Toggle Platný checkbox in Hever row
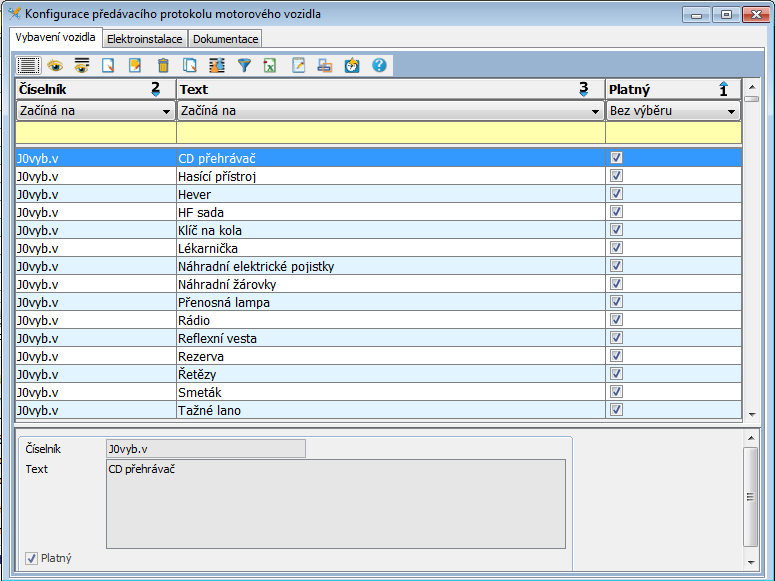This screenshot has height=581, width=775. pyautogui.click(x=616, y=194)
